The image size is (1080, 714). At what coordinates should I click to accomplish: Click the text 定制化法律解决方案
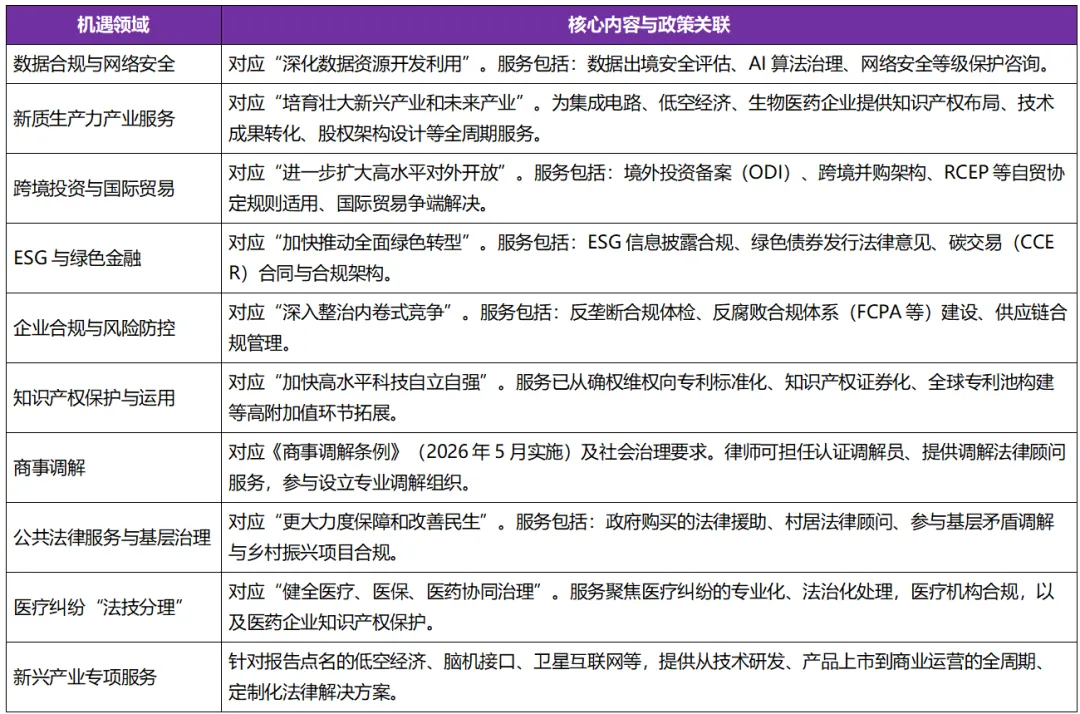(x=309, y=692)
